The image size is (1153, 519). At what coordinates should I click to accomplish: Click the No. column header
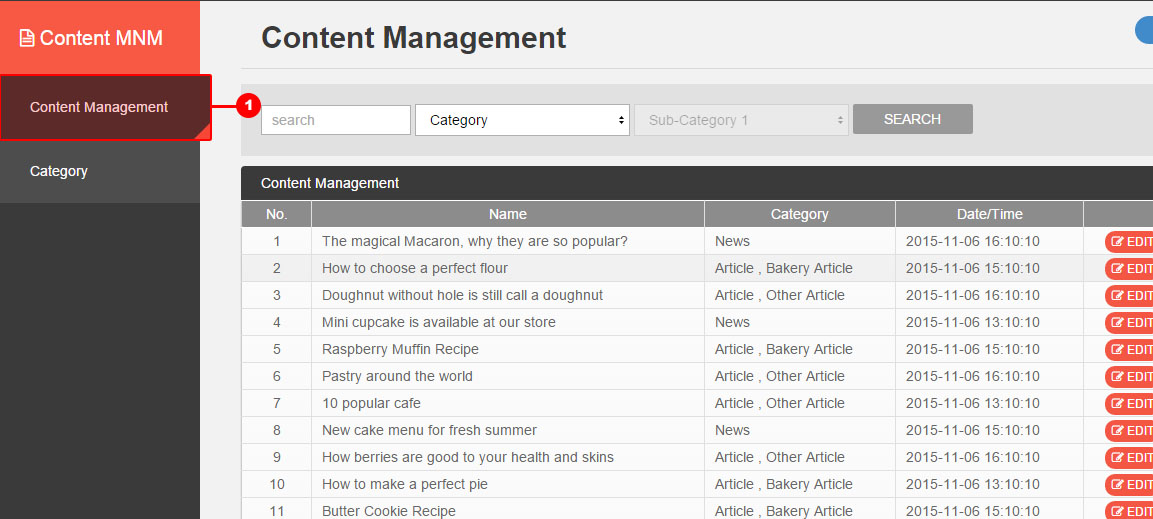(276, 214)
